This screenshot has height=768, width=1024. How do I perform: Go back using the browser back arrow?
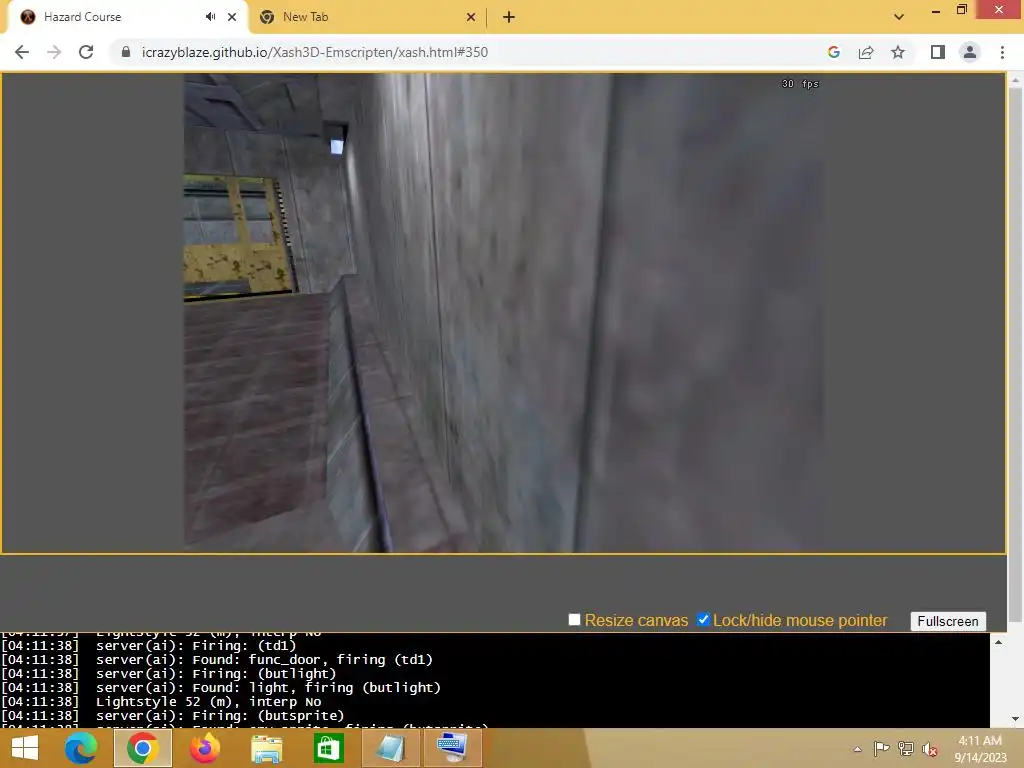22,52
